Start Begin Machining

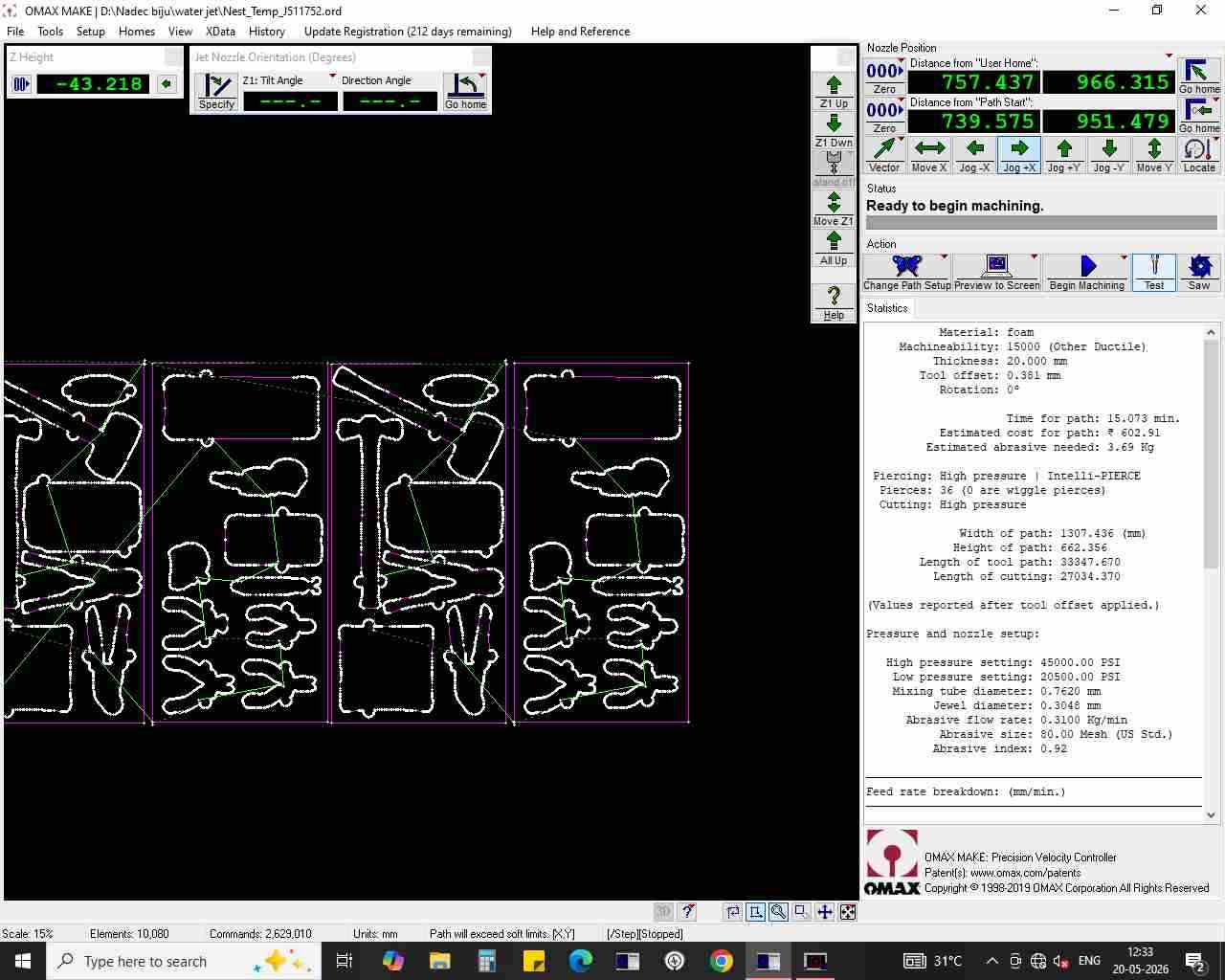point(1086,273)
